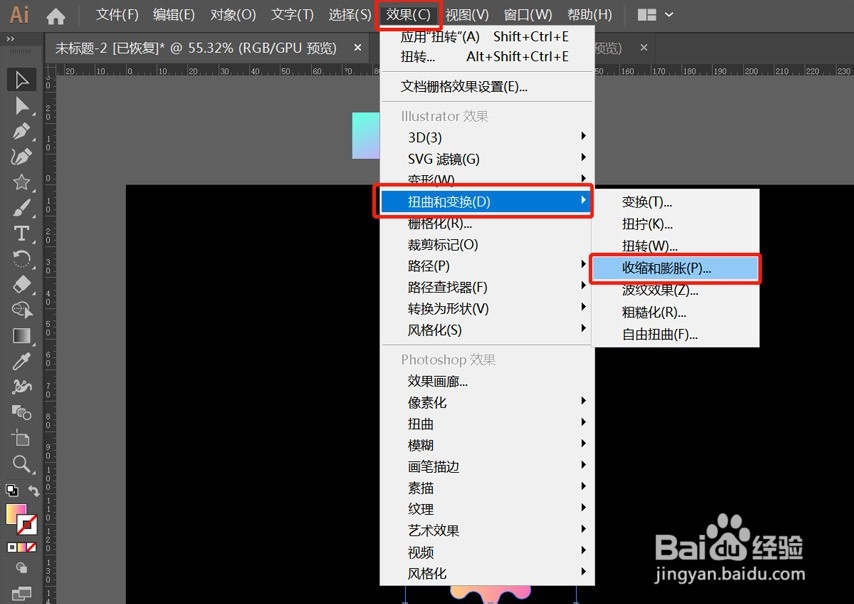Click the 效果(C) menu

408,15
